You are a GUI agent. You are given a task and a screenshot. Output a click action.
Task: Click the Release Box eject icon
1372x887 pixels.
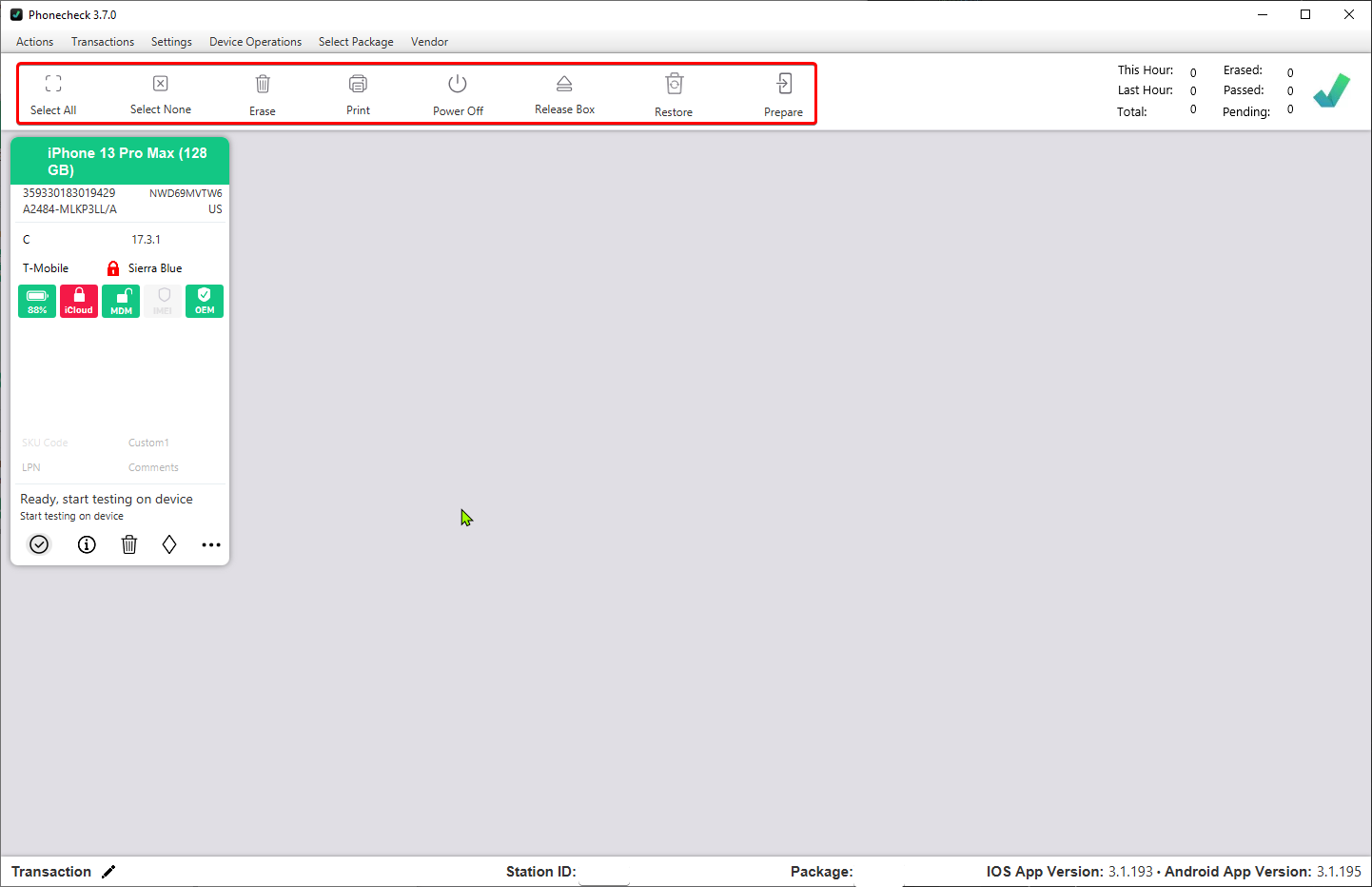coord(564,85)
